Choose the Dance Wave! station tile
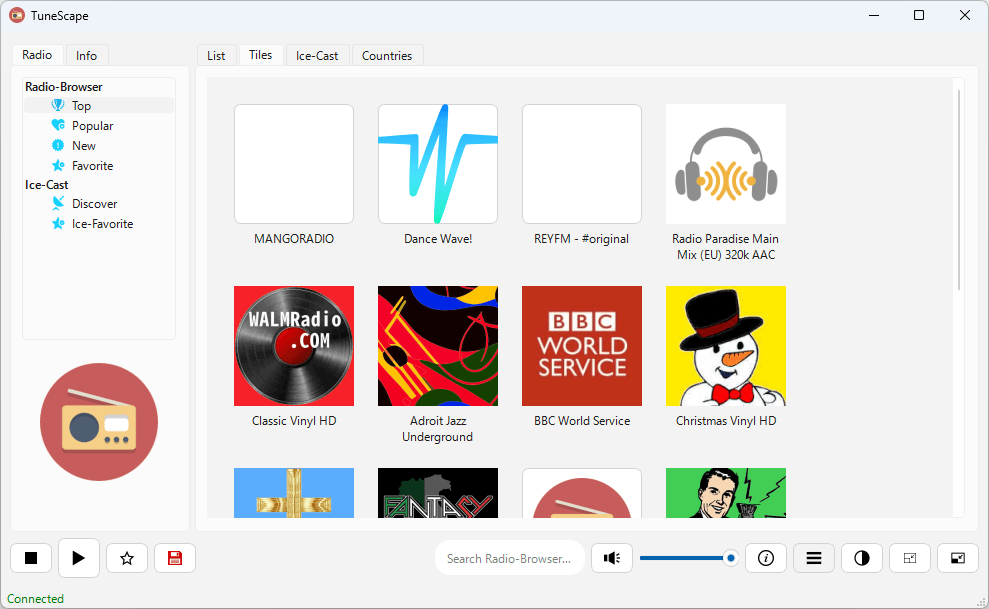This screenshot has height=609, width=989. pyautogui.click(x=438, y=175)
